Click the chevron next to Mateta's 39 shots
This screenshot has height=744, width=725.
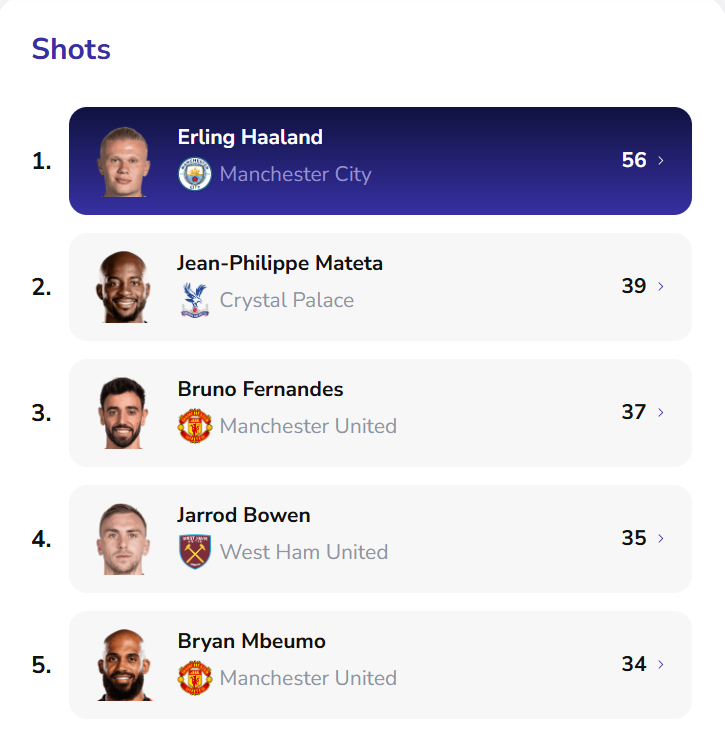661,287
